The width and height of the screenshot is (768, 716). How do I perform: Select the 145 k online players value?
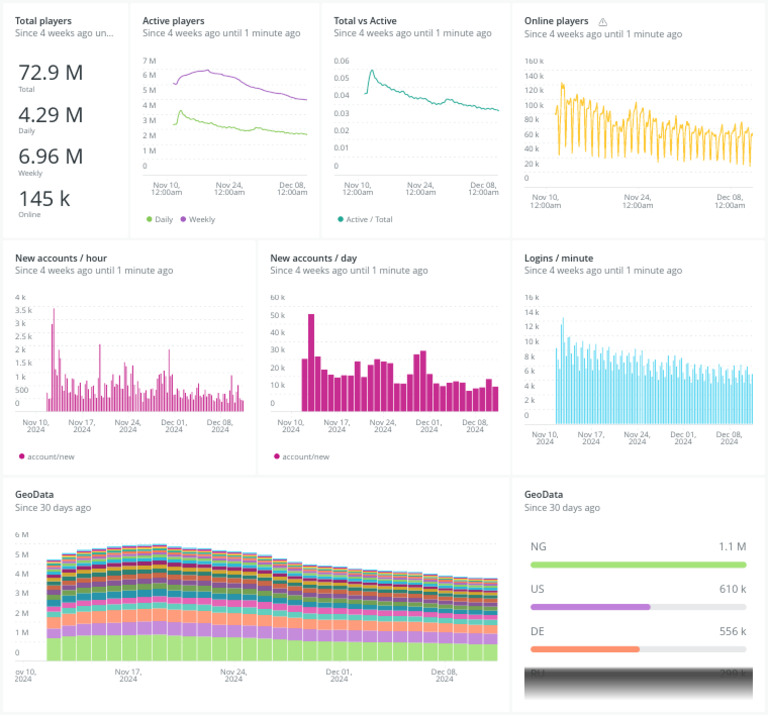(45, 199)
